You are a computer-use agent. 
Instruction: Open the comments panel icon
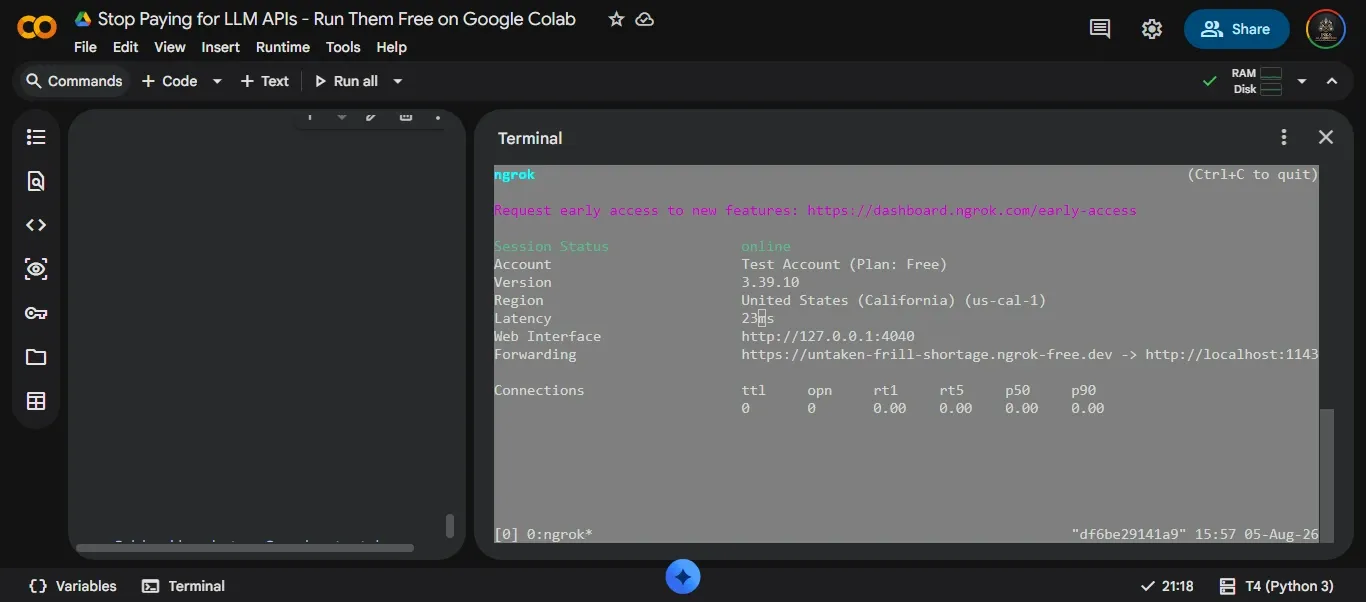1100,29
